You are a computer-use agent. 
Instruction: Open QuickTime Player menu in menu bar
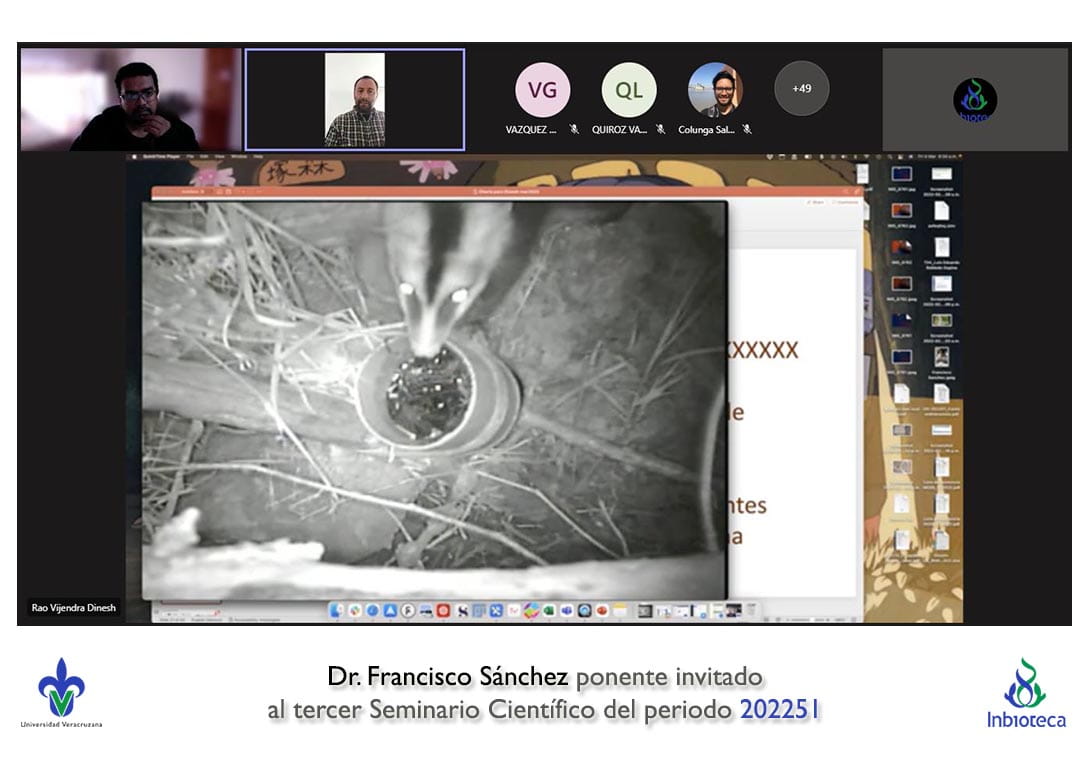(162, 157)
